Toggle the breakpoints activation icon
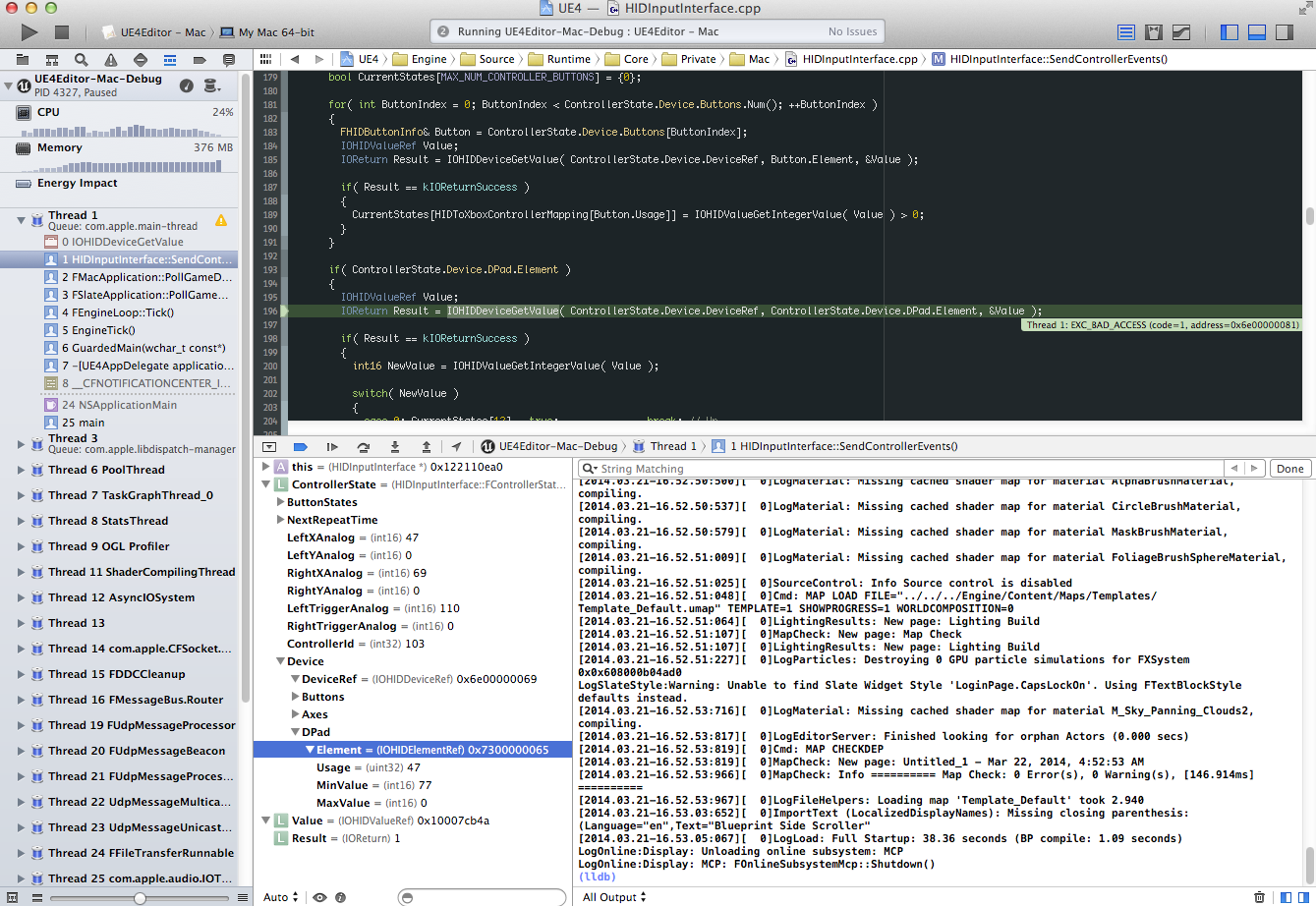The image size is (1316, 906). (x=300, y=446)
